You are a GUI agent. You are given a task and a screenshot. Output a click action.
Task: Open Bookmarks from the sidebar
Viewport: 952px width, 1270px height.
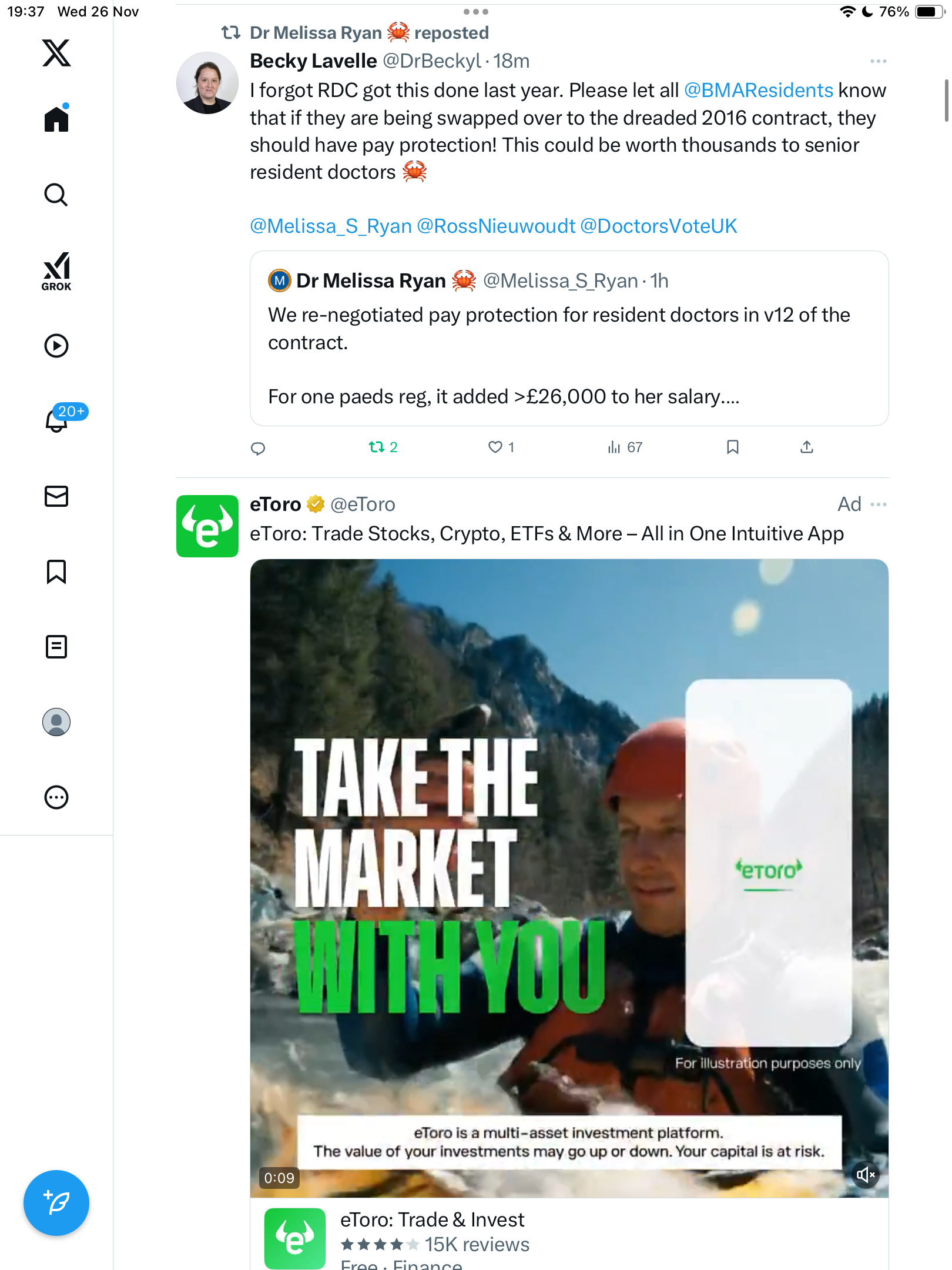pyautogui.click(x=56, y=571)
